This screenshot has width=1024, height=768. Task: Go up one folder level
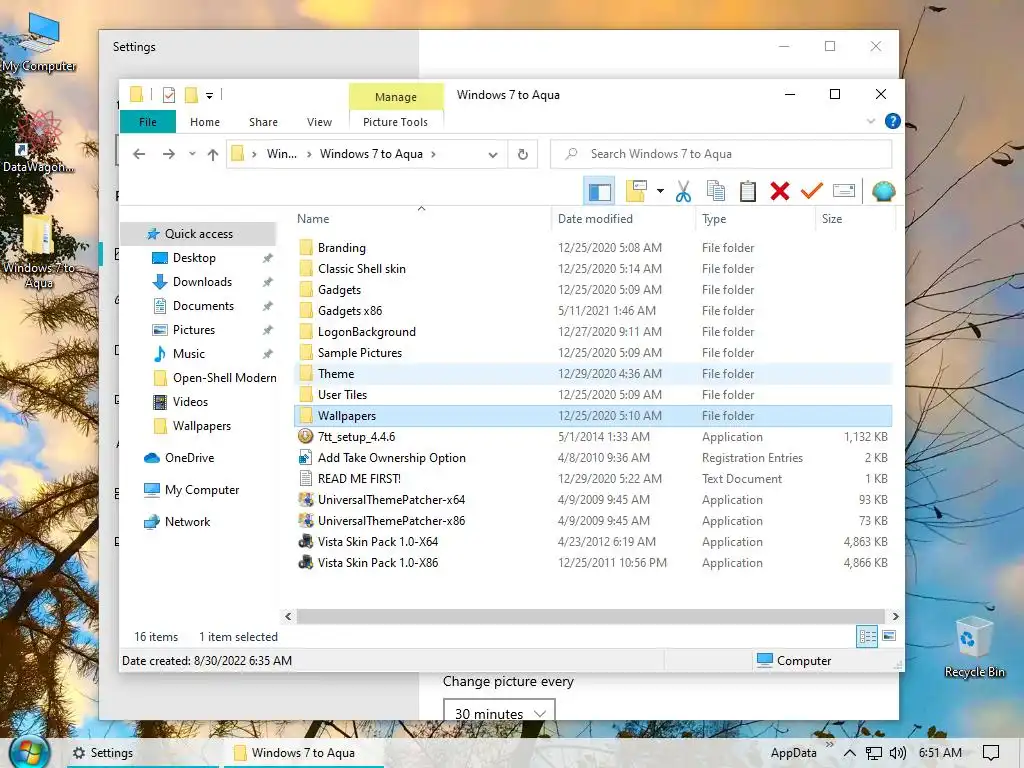click(x=213, y=154)
